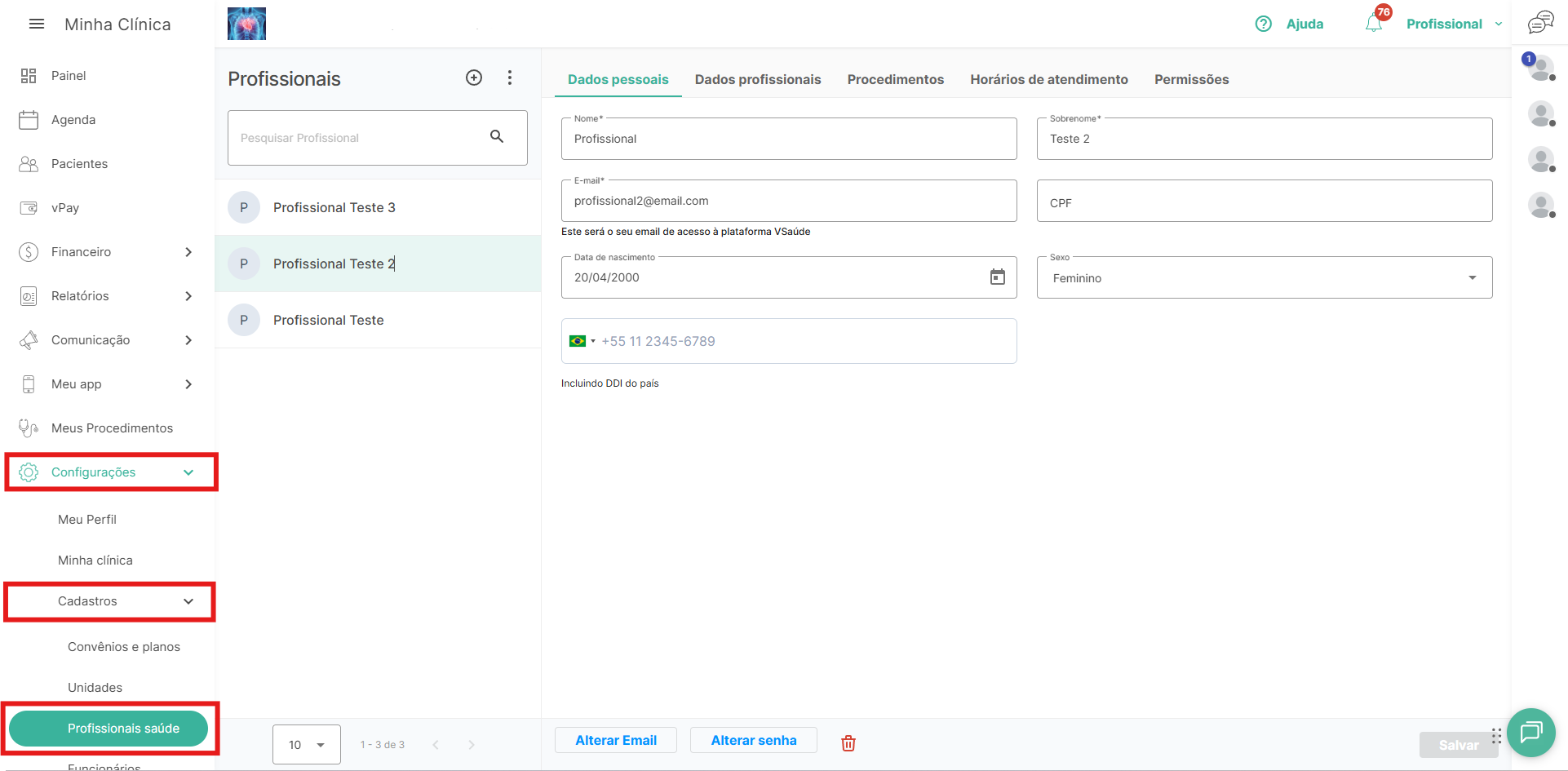Toggle the hamburger menu icon
This screenshot has width=1568, height=771.
pos(37,24)
